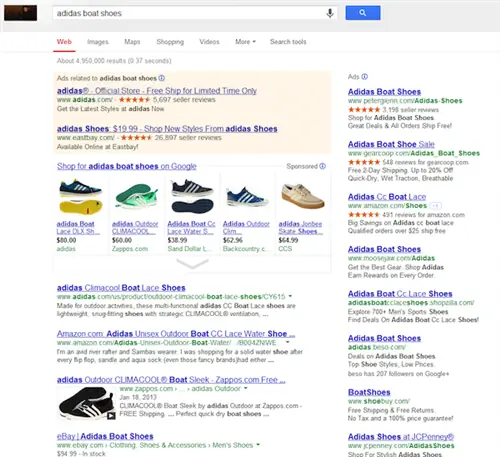
Task: Click the microphone voice search icon
Action: (x=330, y=13)
